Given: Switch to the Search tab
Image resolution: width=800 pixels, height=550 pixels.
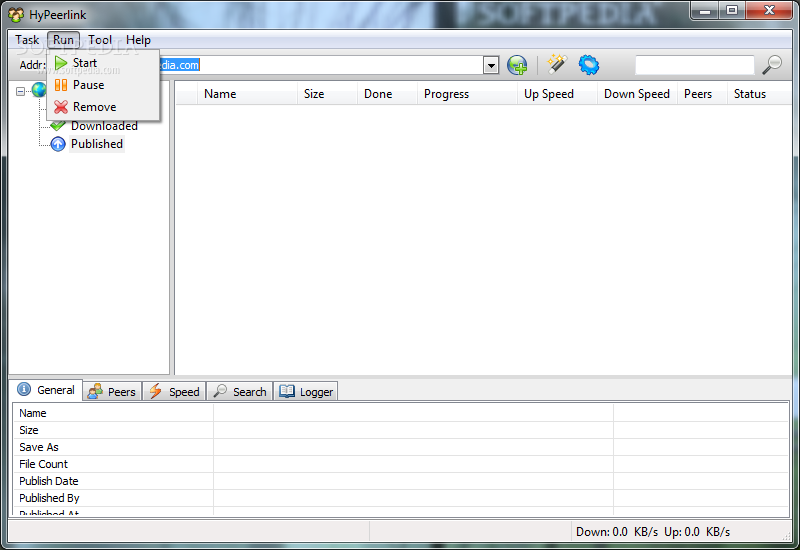Looking at the screenshot, I should click(240, 391).
